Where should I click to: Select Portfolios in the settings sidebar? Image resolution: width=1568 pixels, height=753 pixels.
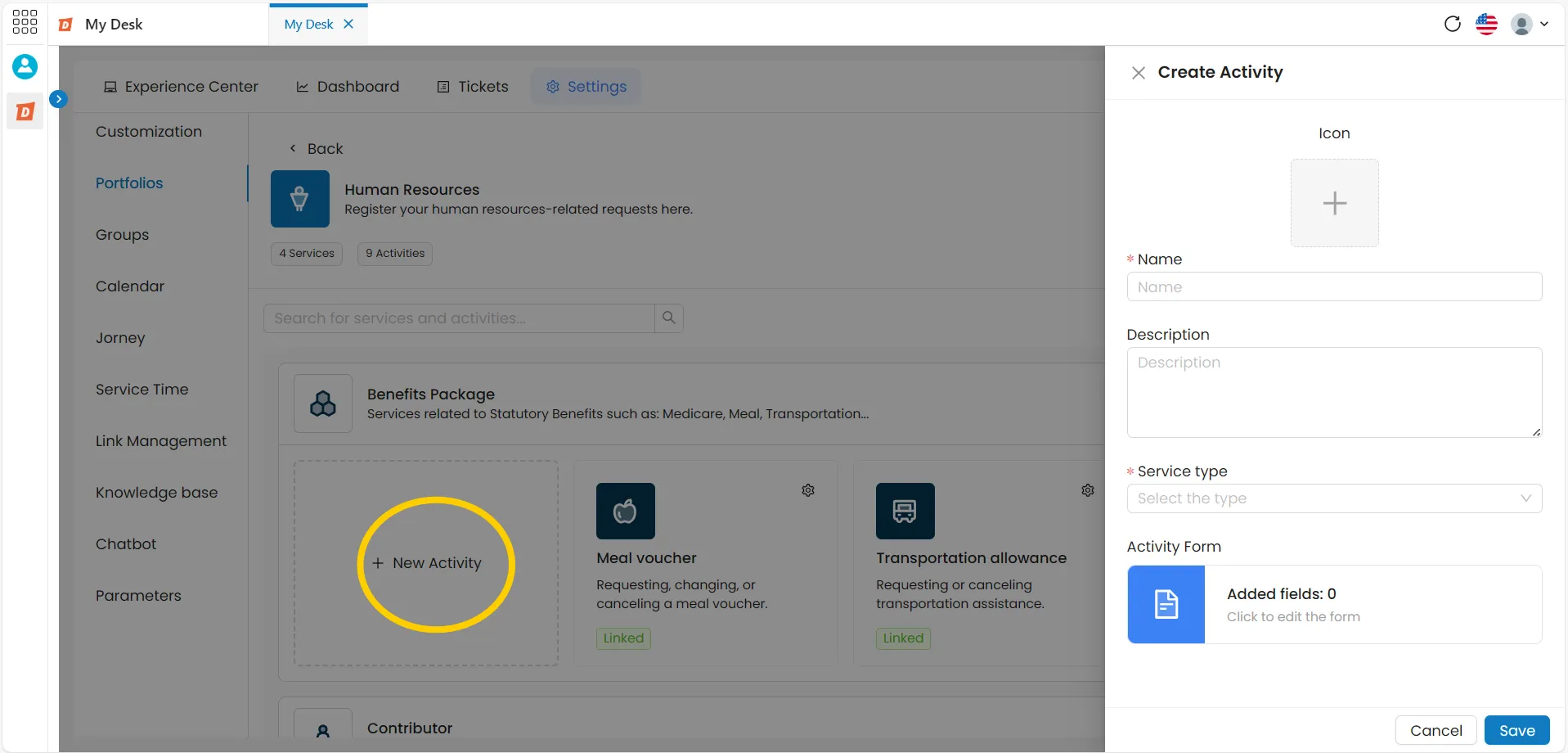coord(129,183)
